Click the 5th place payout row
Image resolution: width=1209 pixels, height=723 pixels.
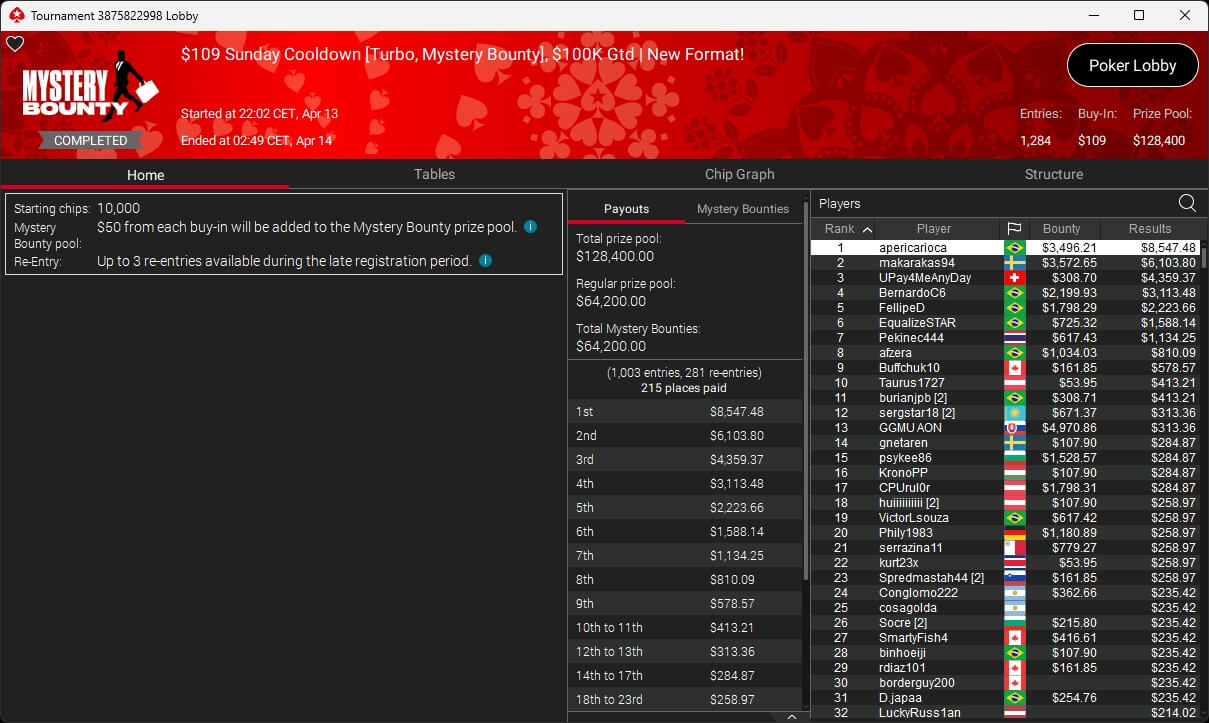pyautogui.click(x=684, y=508)
